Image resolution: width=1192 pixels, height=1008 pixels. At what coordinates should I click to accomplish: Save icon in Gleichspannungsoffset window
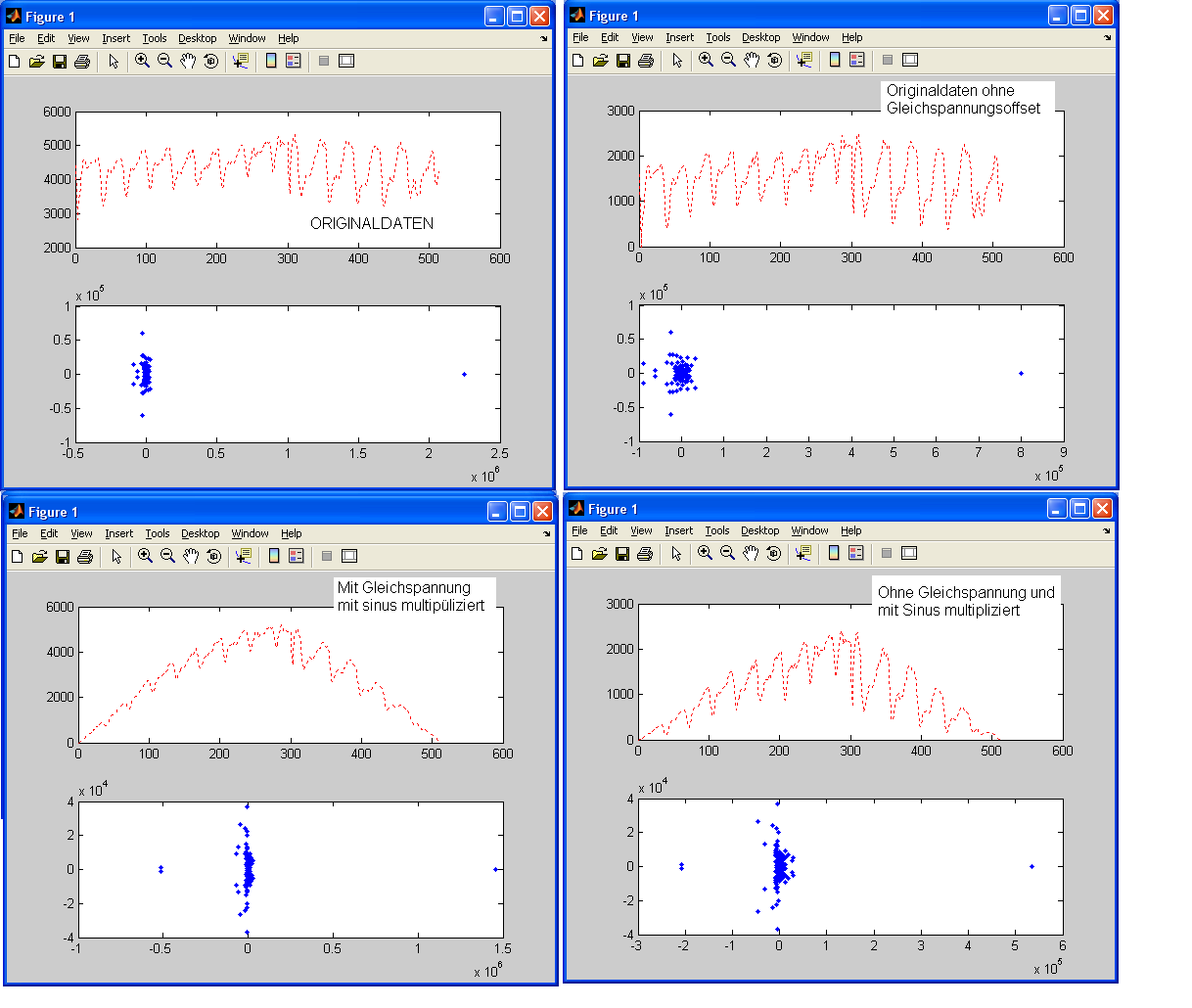pos(622,60)
